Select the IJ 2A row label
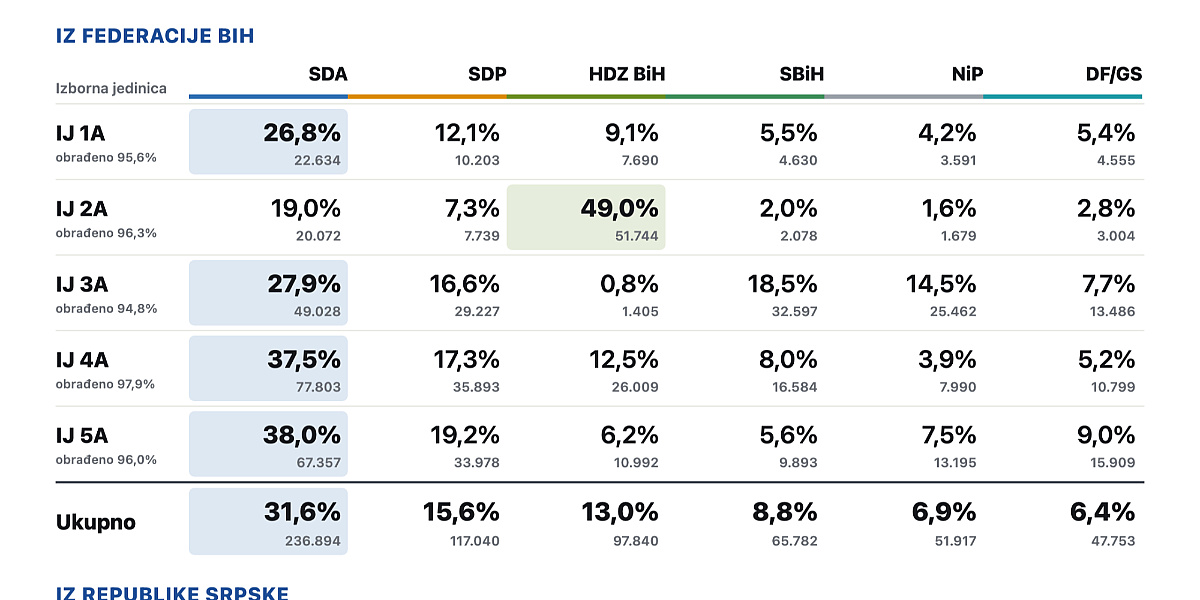 point(82,209)
